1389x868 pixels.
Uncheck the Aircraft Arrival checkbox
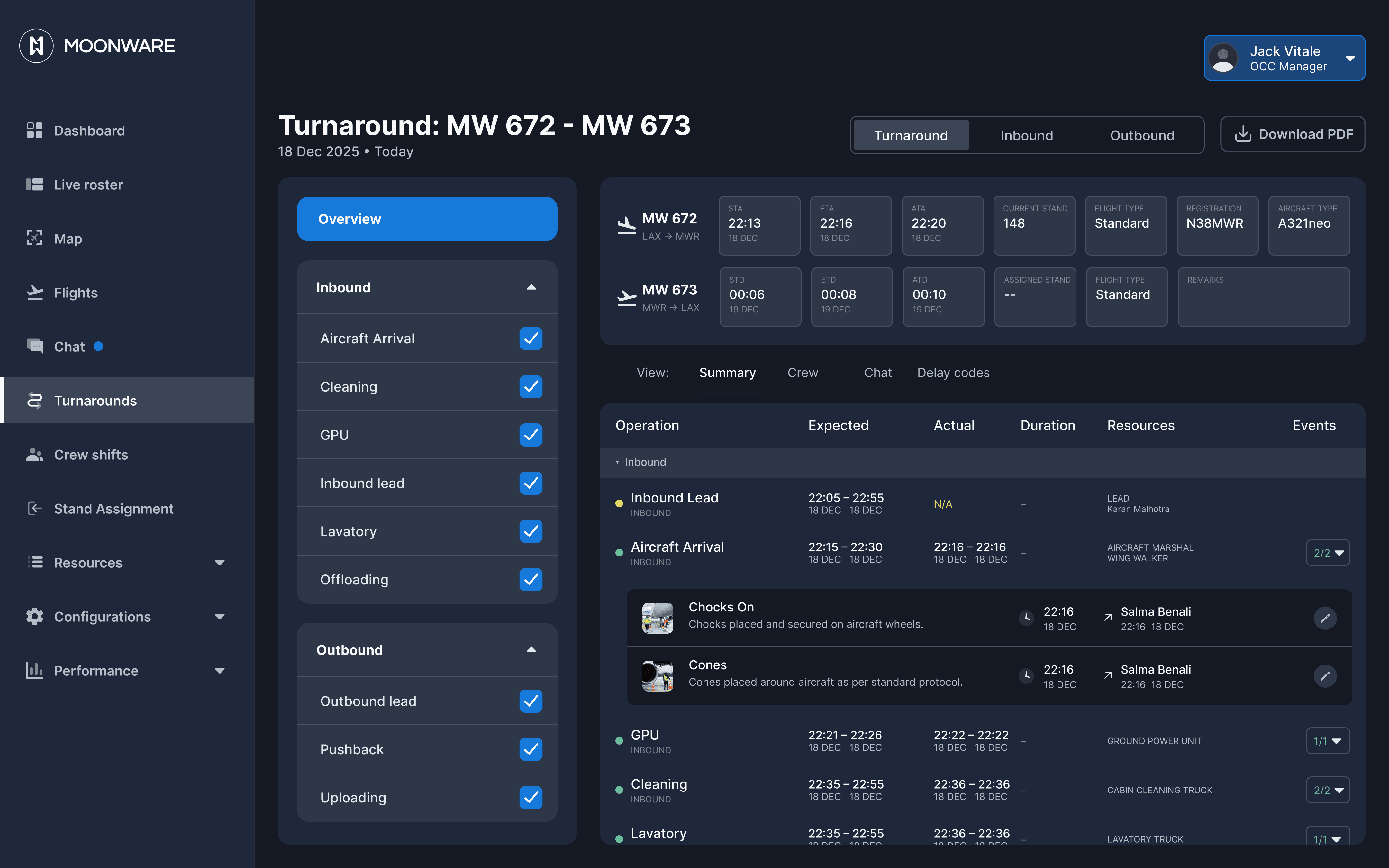[530, 339]
